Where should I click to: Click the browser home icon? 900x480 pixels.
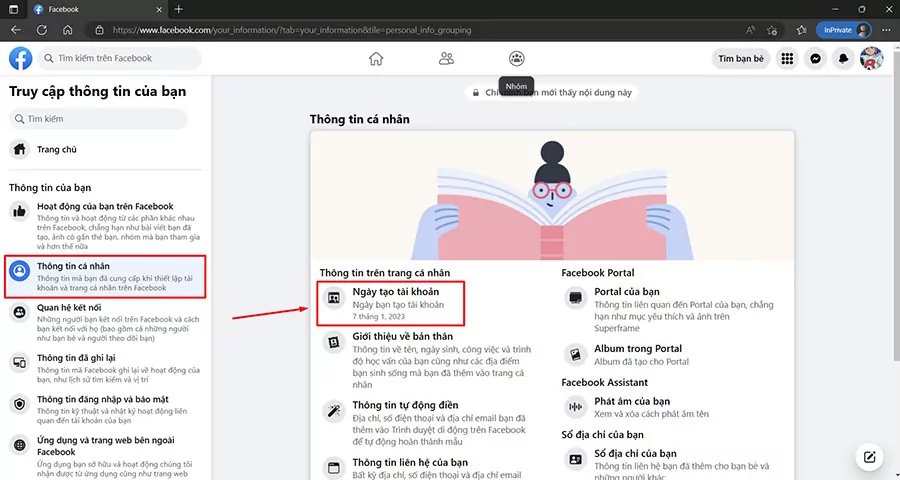(68, 30)
